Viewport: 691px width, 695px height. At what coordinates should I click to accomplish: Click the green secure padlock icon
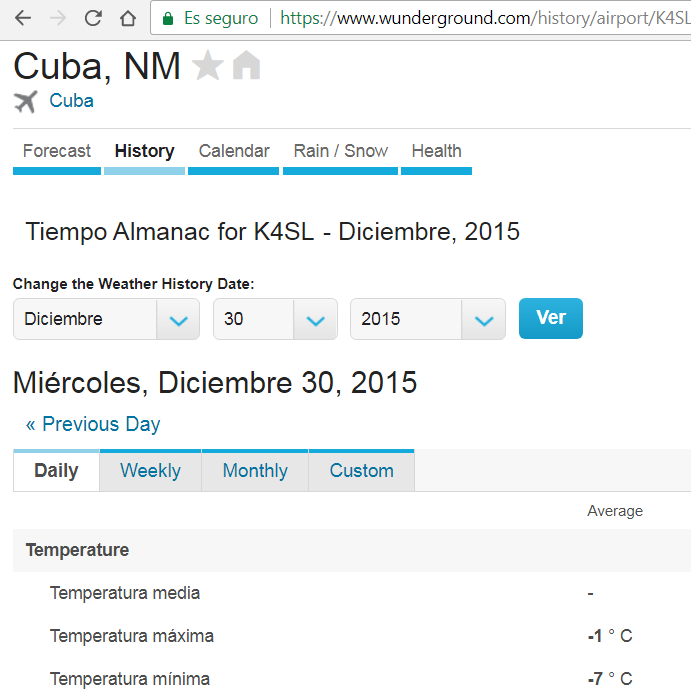(168, 18)
